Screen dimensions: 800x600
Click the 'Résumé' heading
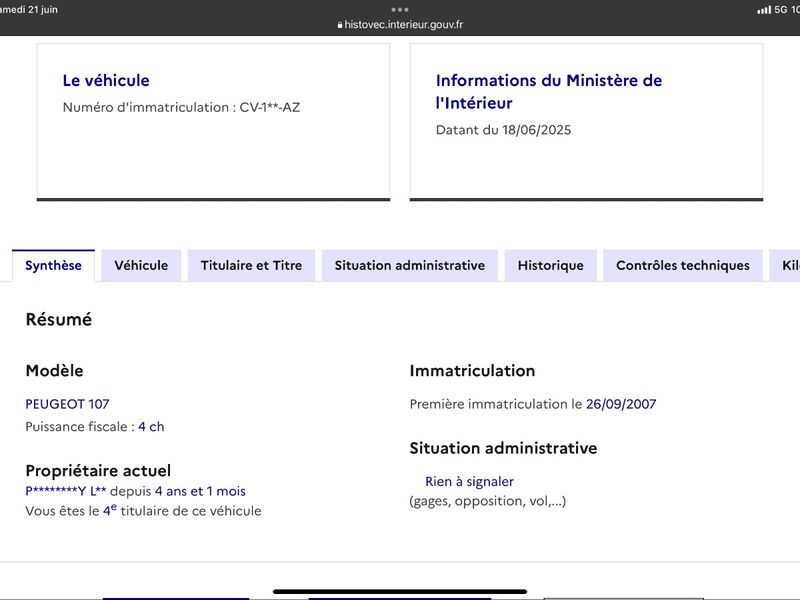(59, 319)
